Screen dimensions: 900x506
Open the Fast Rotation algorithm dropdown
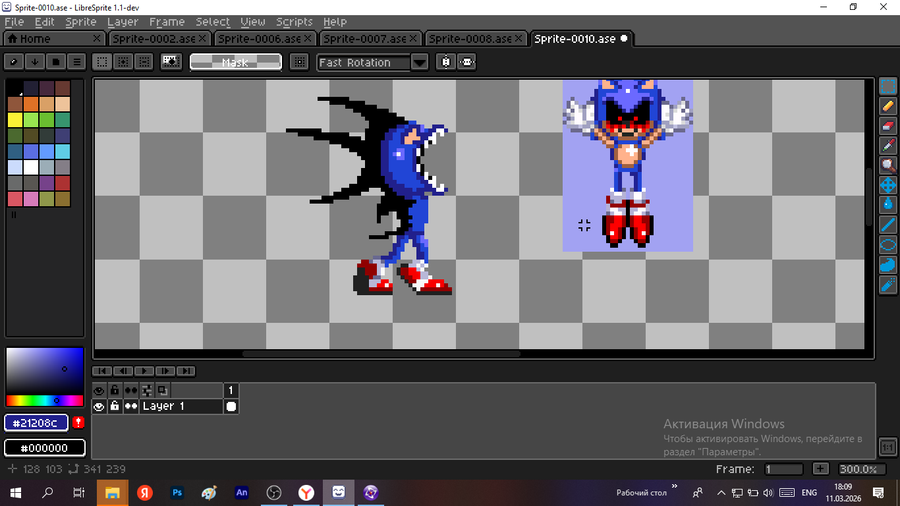point(420,62)
